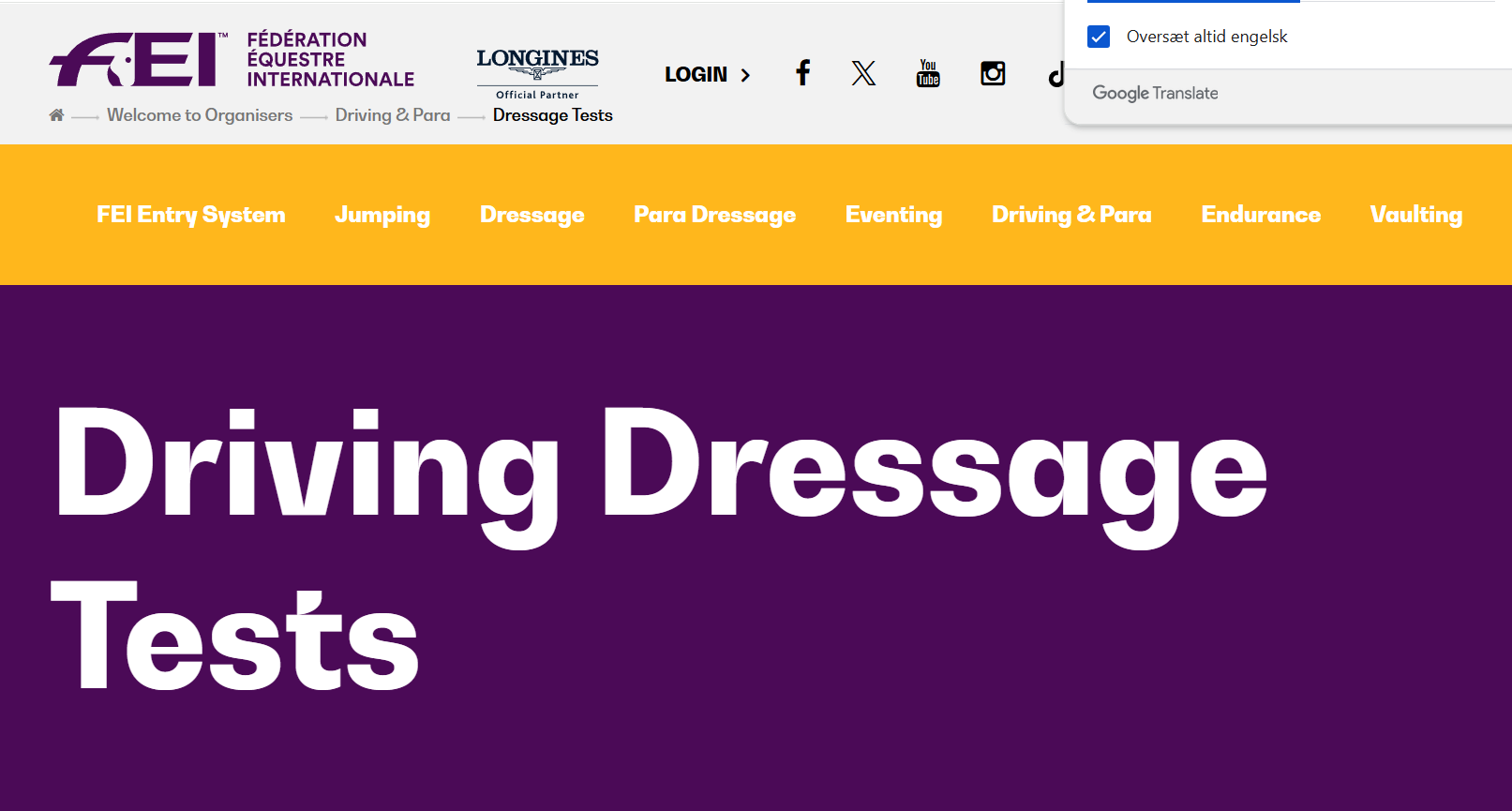Go to Para Dressage section

coord(714,215)
